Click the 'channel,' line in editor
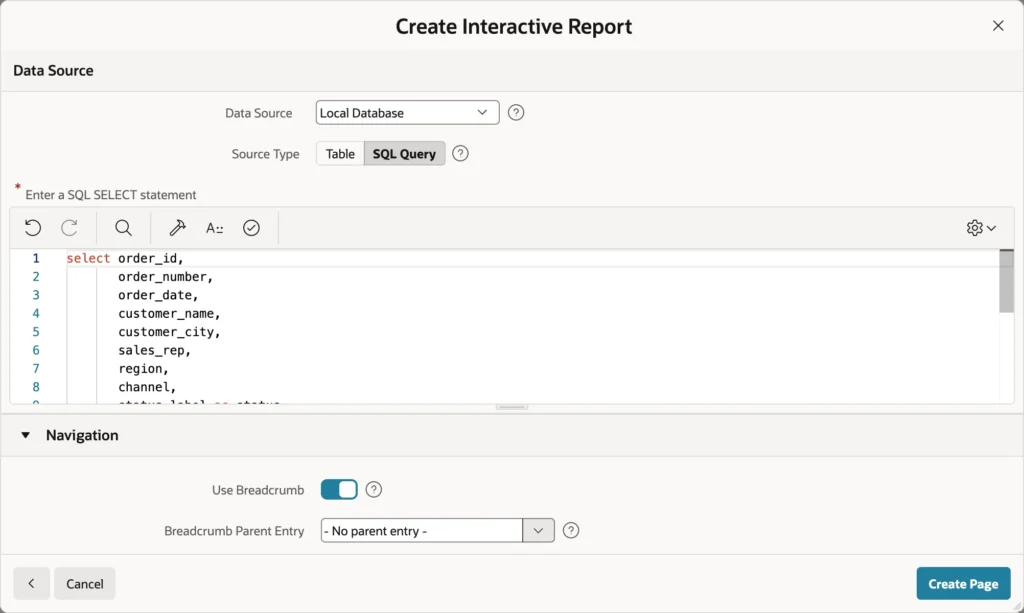This screenshot has width=1024, height=613. pos(147,387)
